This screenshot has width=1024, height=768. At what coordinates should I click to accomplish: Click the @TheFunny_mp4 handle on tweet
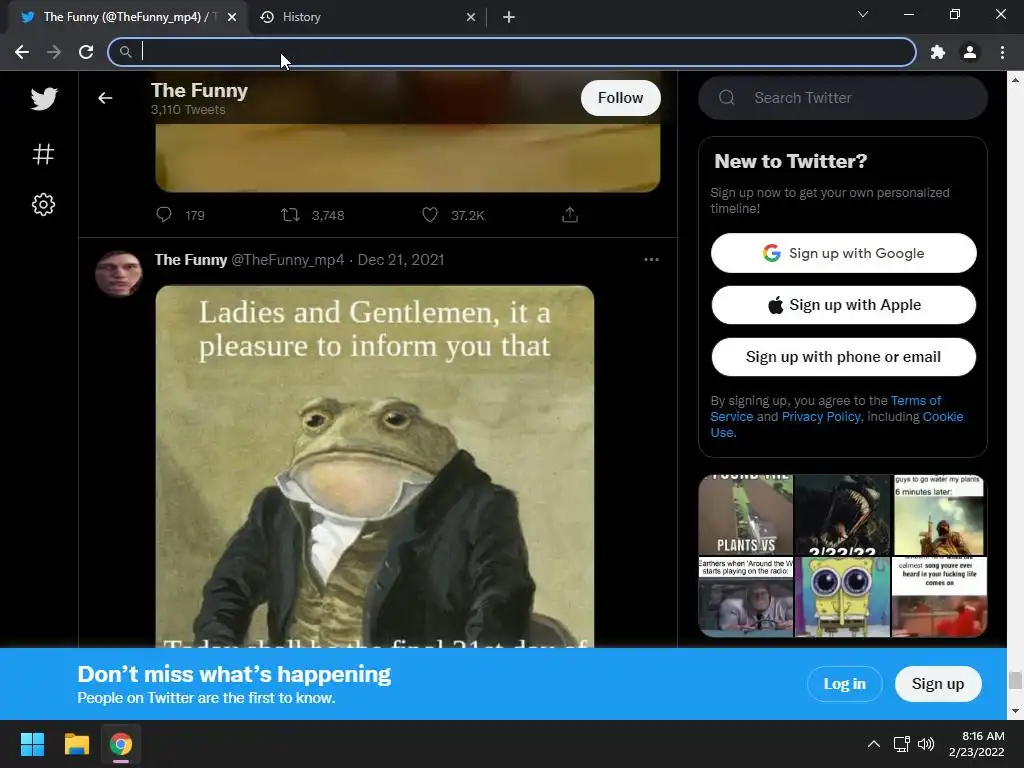point(287,260)
